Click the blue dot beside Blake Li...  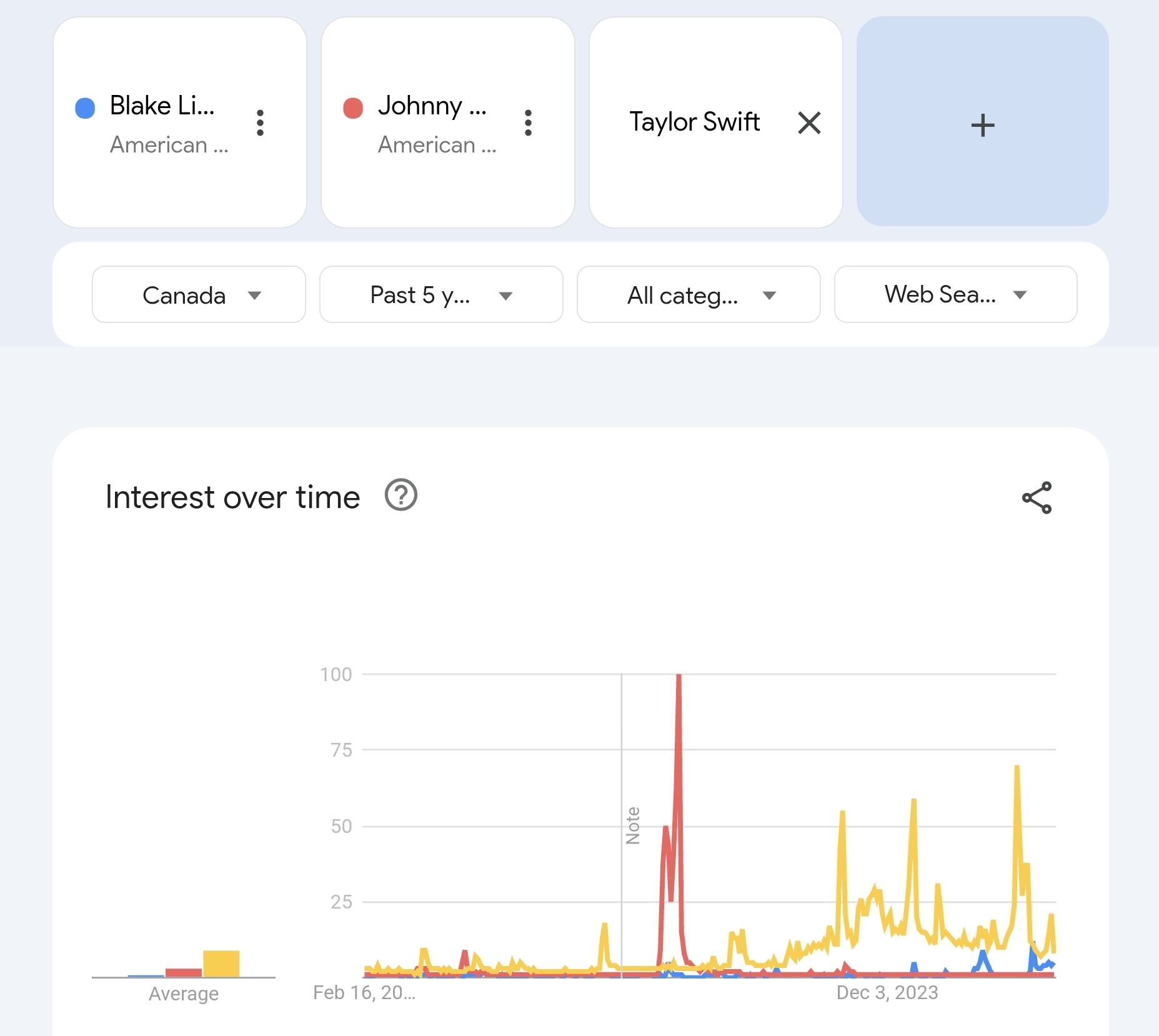85,107
